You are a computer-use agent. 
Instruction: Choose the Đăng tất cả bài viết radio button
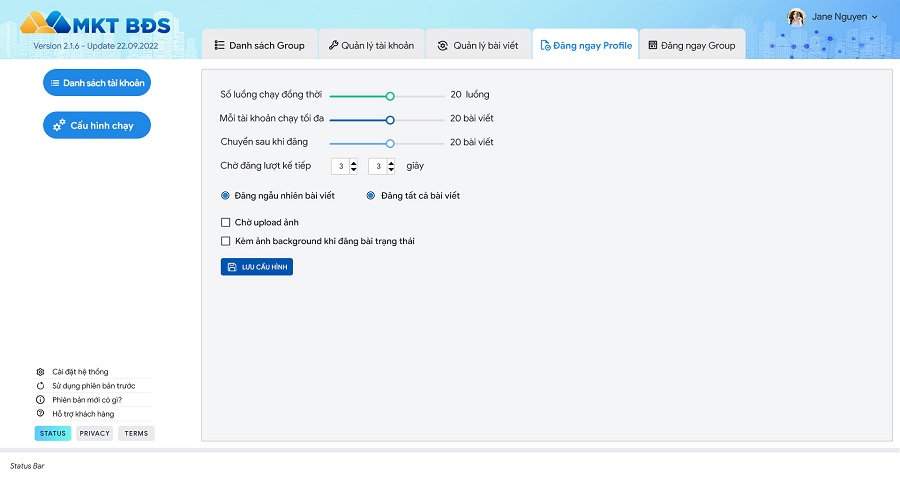370,196
